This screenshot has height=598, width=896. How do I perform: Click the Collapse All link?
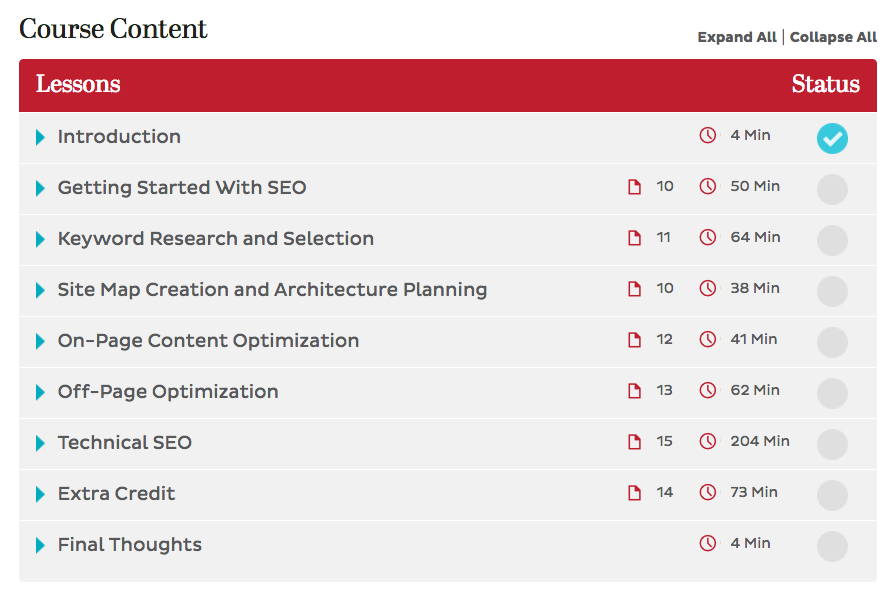833,37
